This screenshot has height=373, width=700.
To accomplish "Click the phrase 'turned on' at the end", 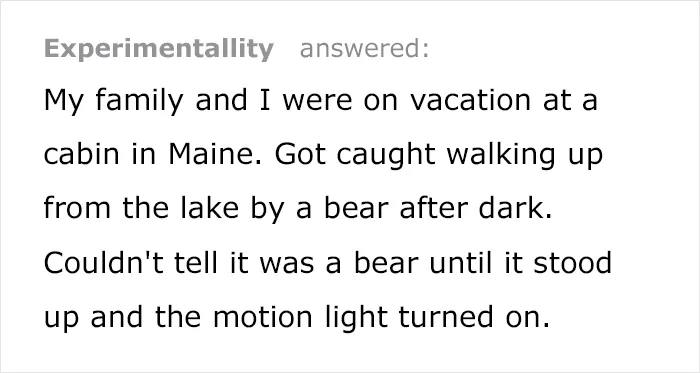I will (474, 317).
